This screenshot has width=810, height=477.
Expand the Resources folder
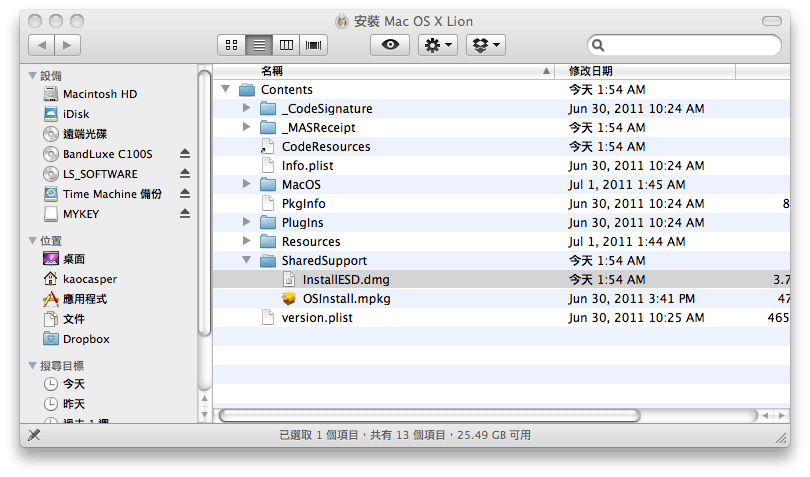click(246, 241)
